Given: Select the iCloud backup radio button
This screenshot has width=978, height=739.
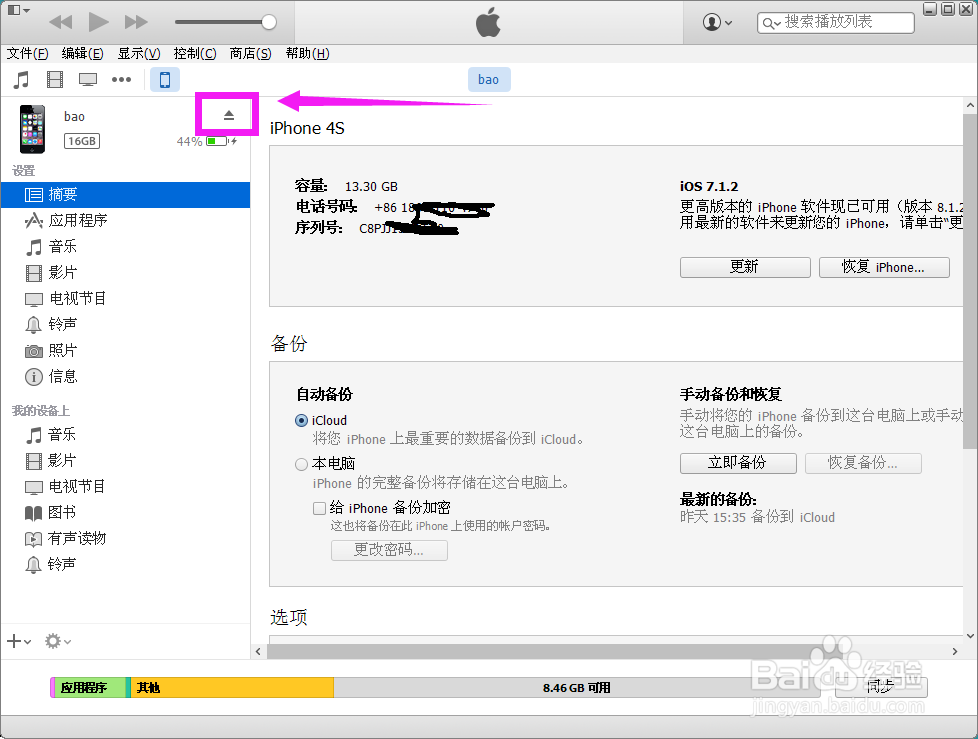Looking at the screenshot, I should coord(301,421).
